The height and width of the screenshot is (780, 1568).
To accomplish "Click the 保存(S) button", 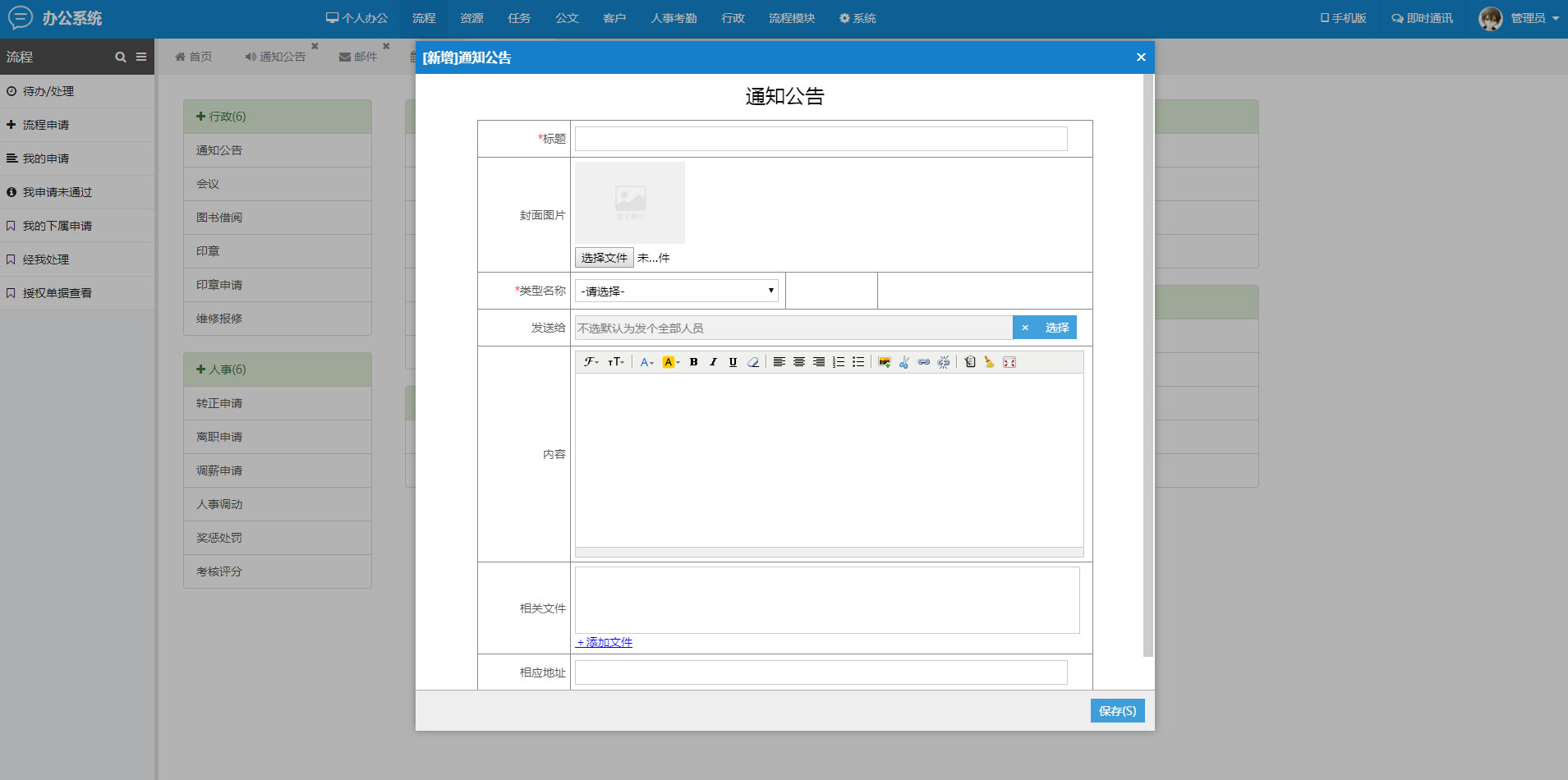I will click(x=1117, y=710).
